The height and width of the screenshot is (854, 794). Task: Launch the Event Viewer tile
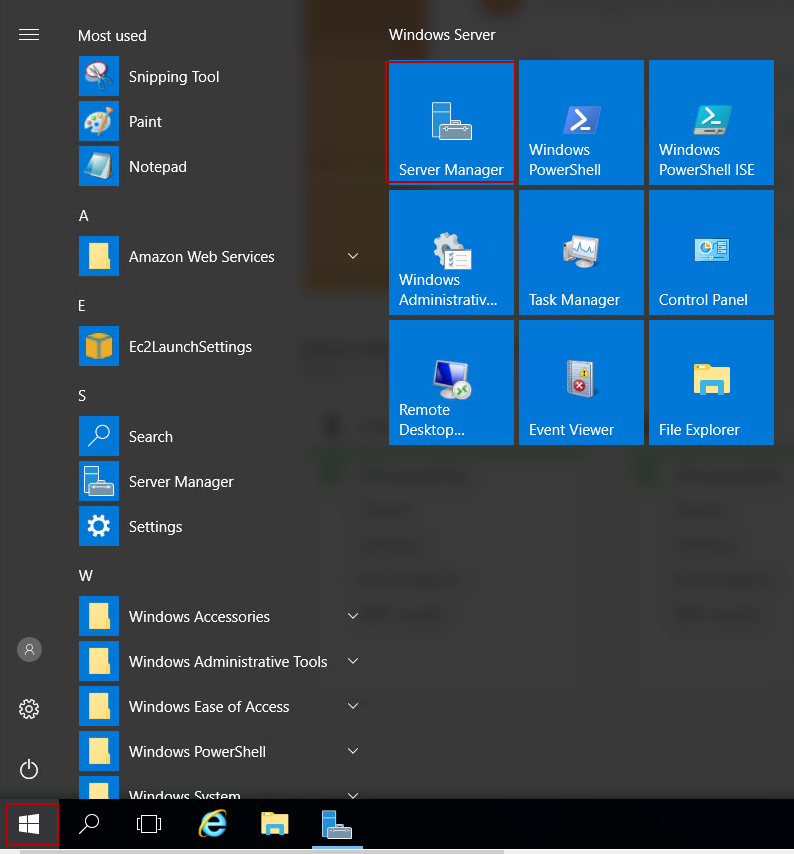[x=581, y=382]
